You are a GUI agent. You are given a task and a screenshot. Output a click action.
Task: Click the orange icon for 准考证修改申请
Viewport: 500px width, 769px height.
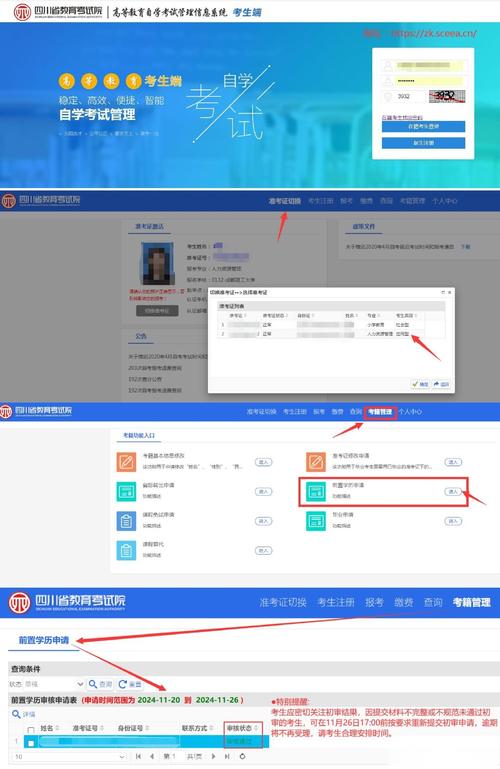tap(316, 462)
